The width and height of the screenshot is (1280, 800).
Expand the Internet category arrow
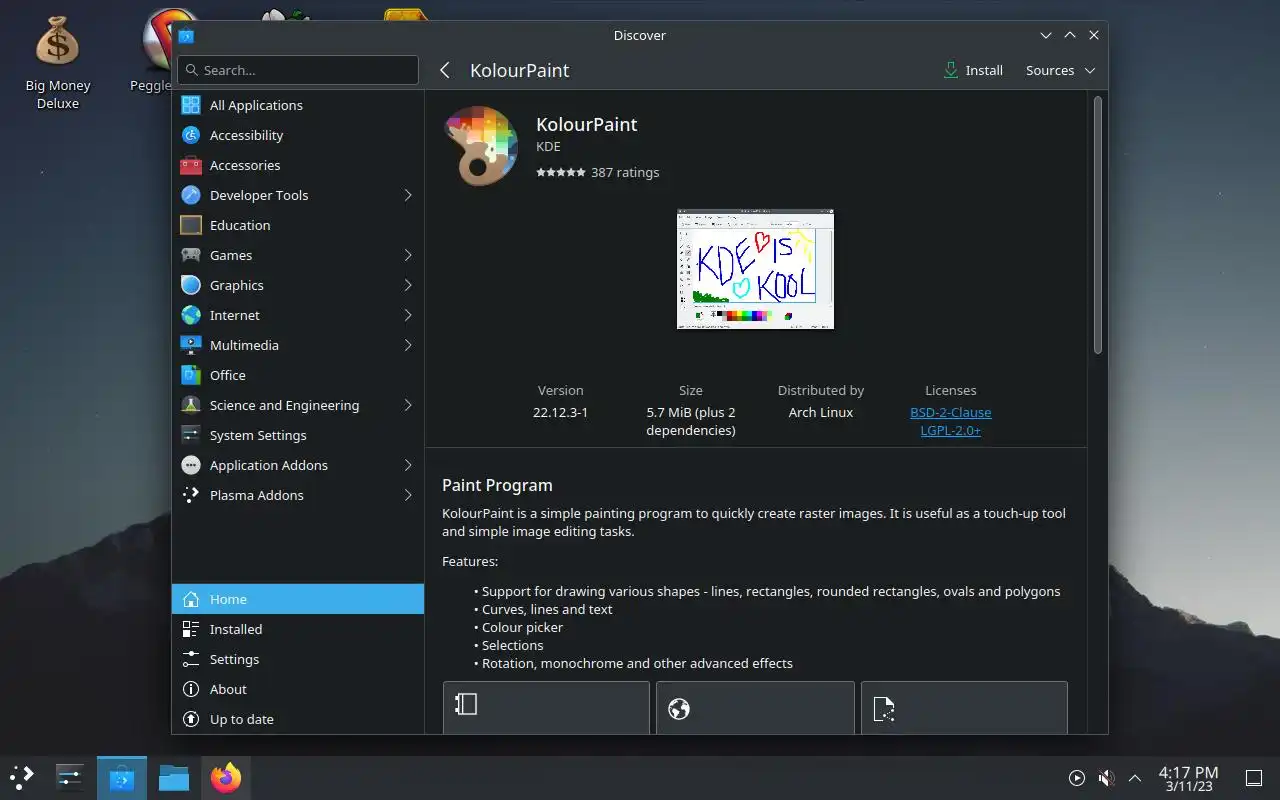(408, 315)
